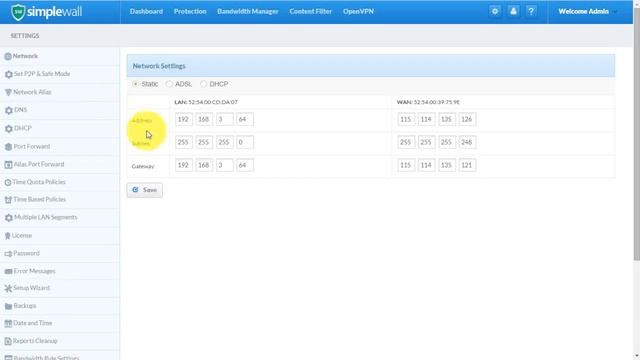The width and height of the screenshot is (640, 360).
Task: Click WAN subnet last octet field 248
Action: click(x=467, y=142)
